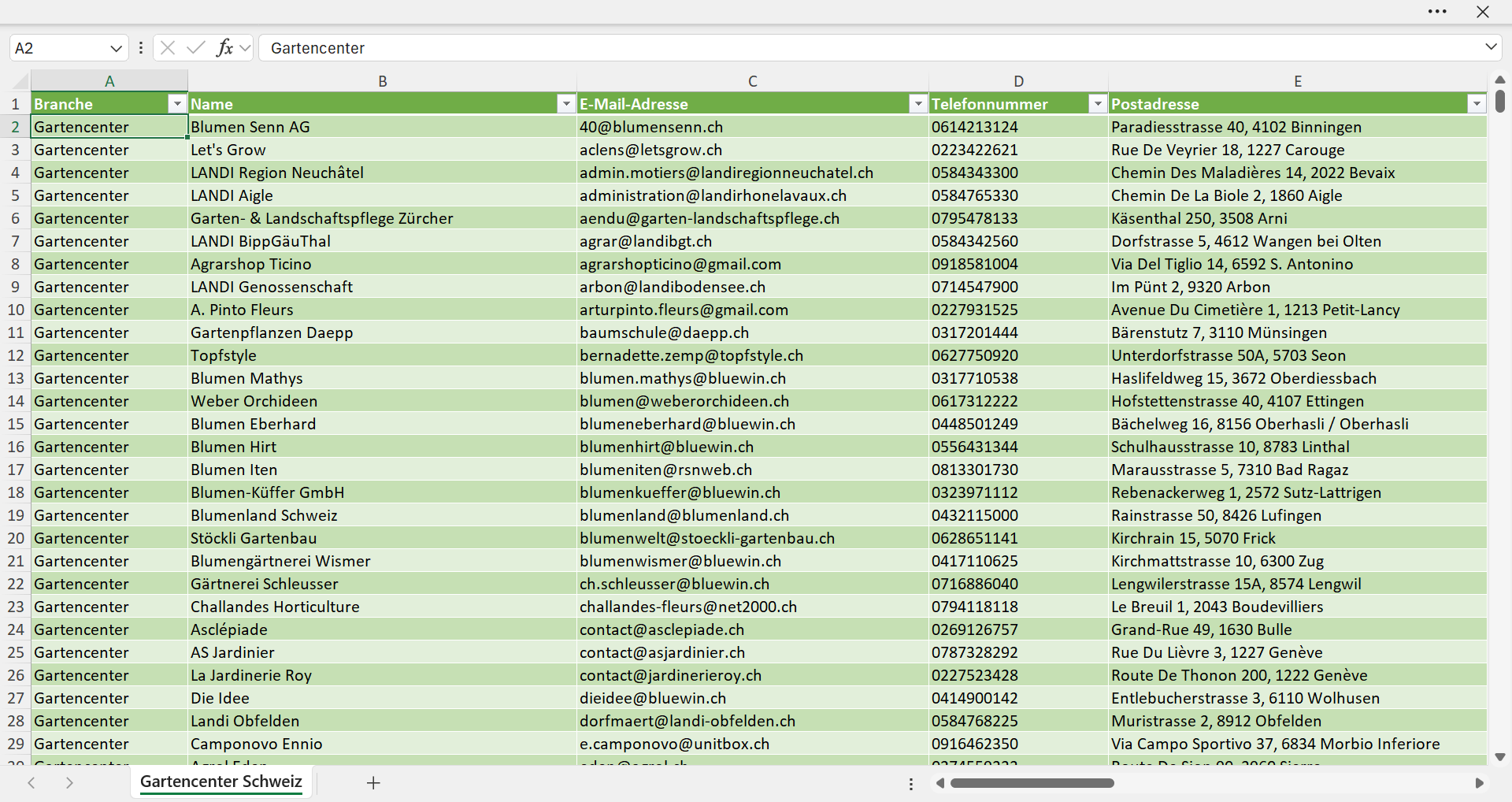Click address Im Pünt 2, 9320 Arbon
This screenshot has height=802, width=1512.
pos(1298,287)
